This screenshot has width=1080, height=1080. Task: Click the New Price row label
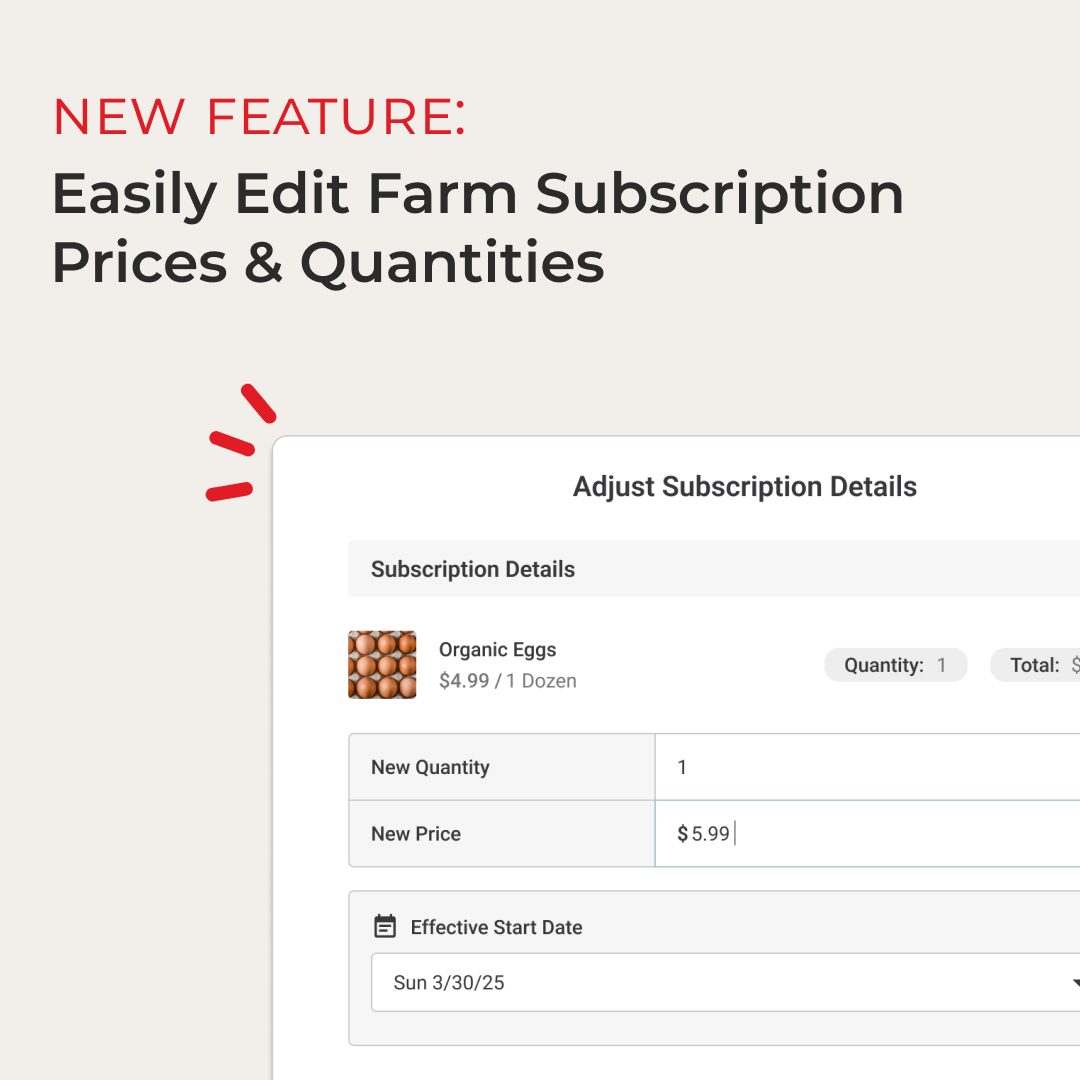coord(416,834)
